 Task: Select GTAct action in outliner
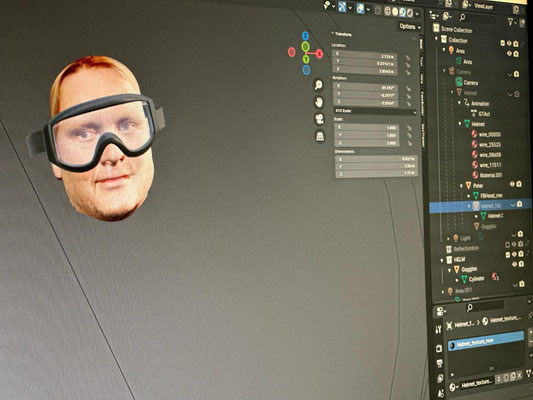484,114
